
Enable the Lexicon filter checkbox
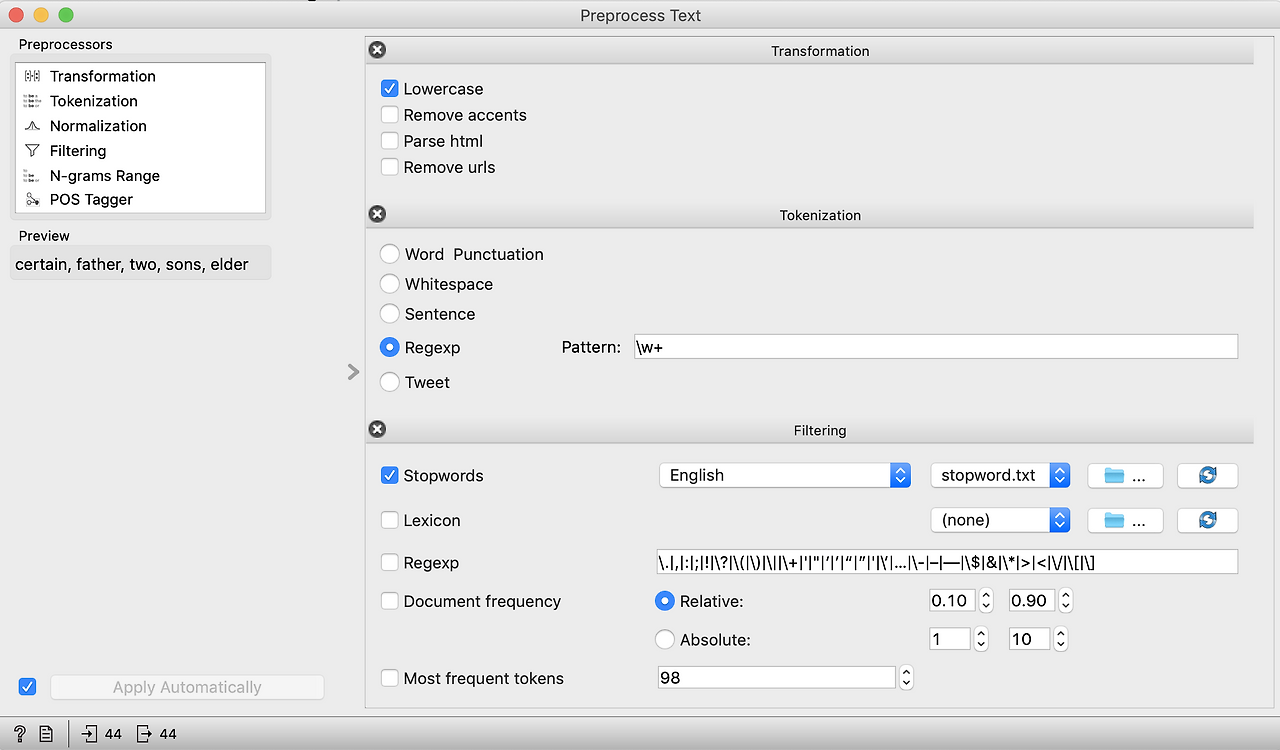[x=390, y=520]
